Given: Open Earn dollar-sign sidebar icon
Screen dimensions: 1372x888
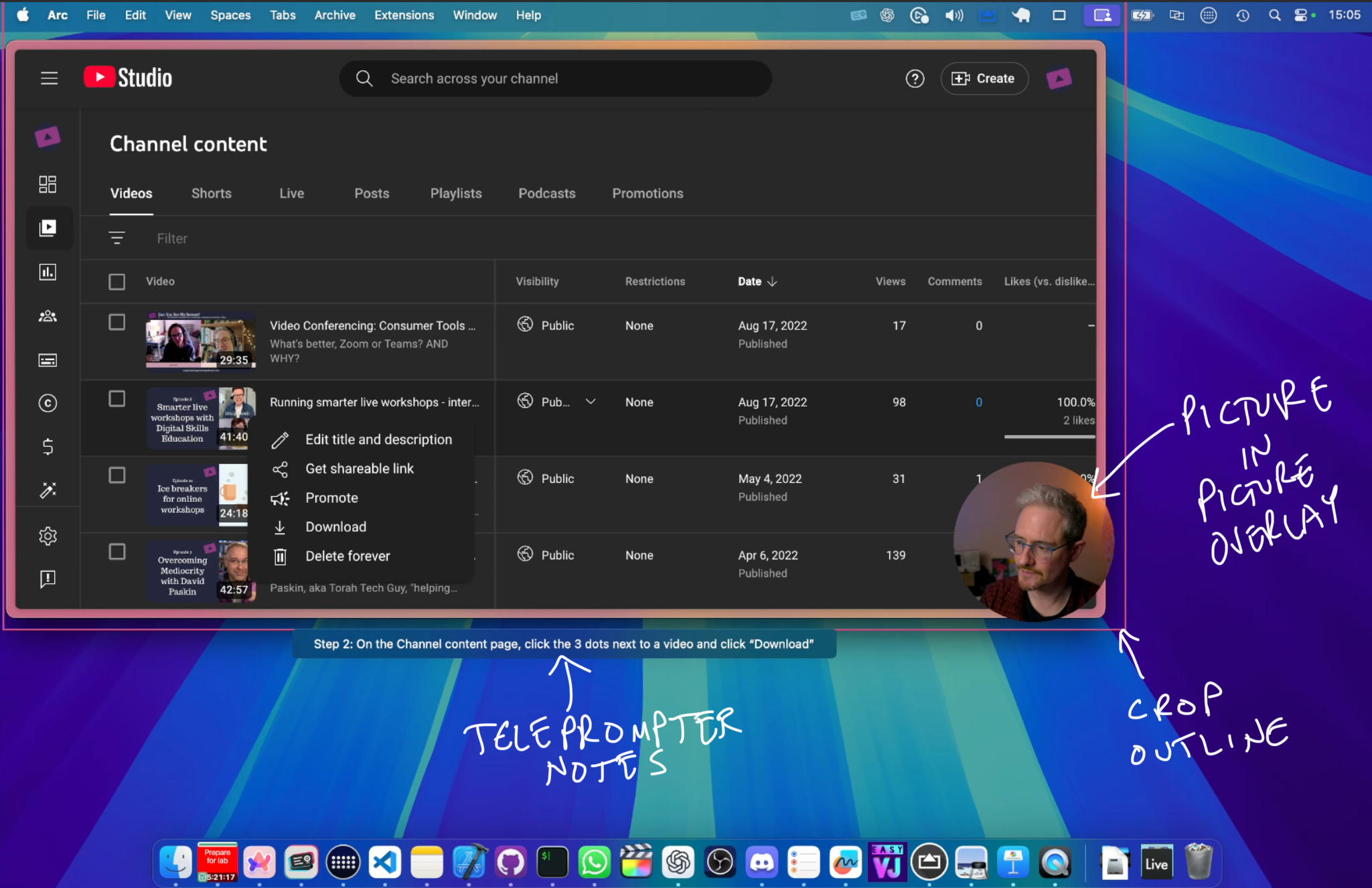Looking at the screenshot, I should click(x=48, y=447).
